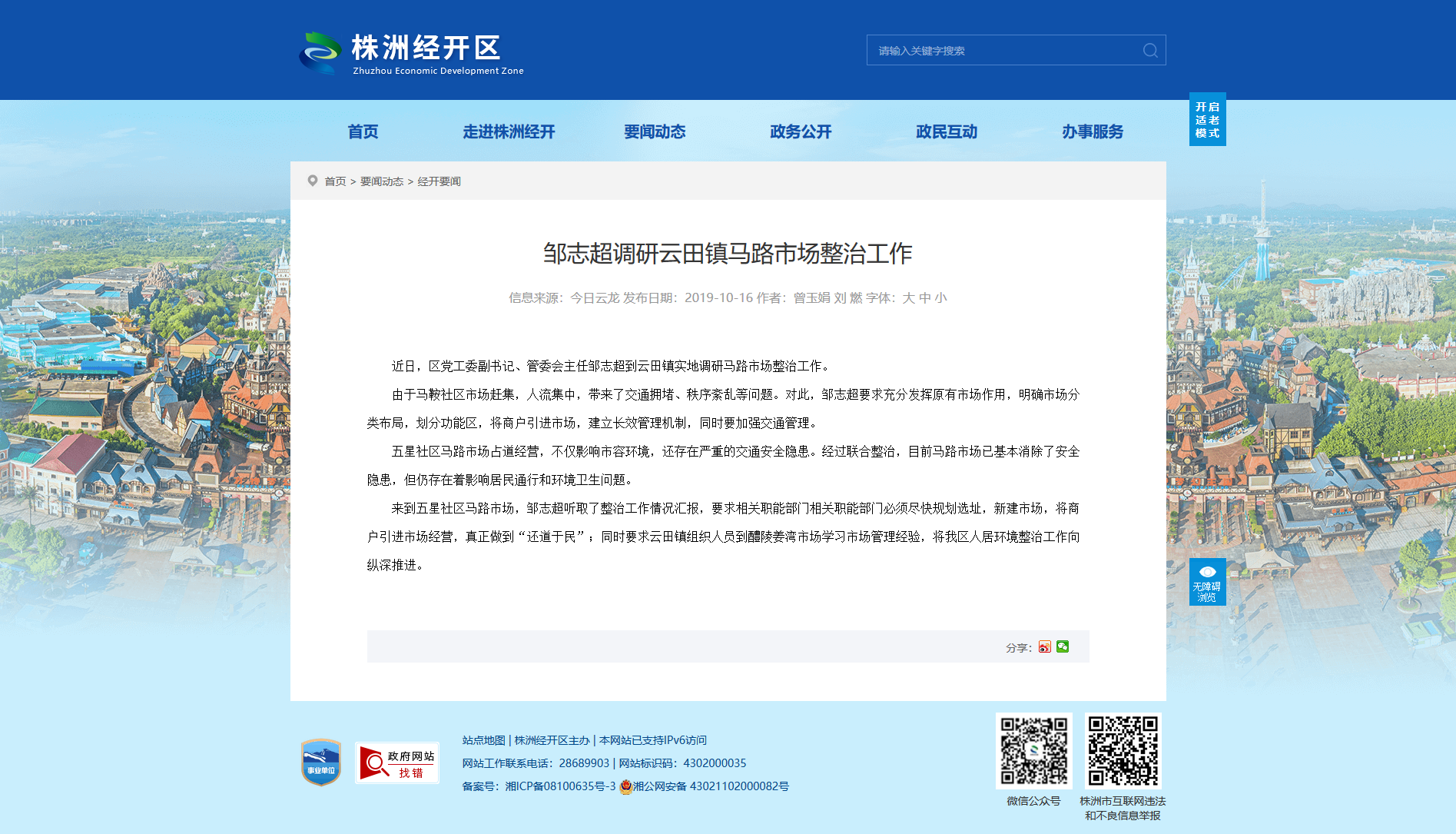Open the Zhuzhou Economic Zone logo
This screenshot has height=834, width=1456.
coord(412,53)
